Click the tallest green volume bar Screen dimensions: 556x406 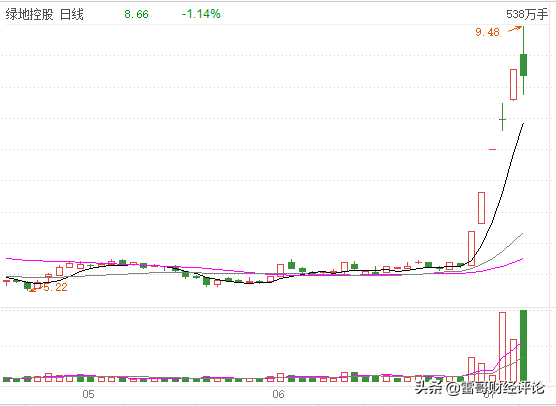click(523, 346)
